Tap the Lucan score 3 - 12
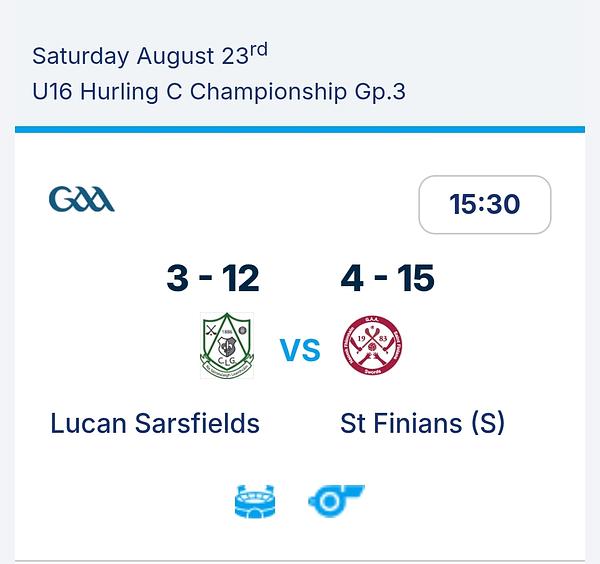The height and width of the screenshot is (564, 600). coord(213,278)
